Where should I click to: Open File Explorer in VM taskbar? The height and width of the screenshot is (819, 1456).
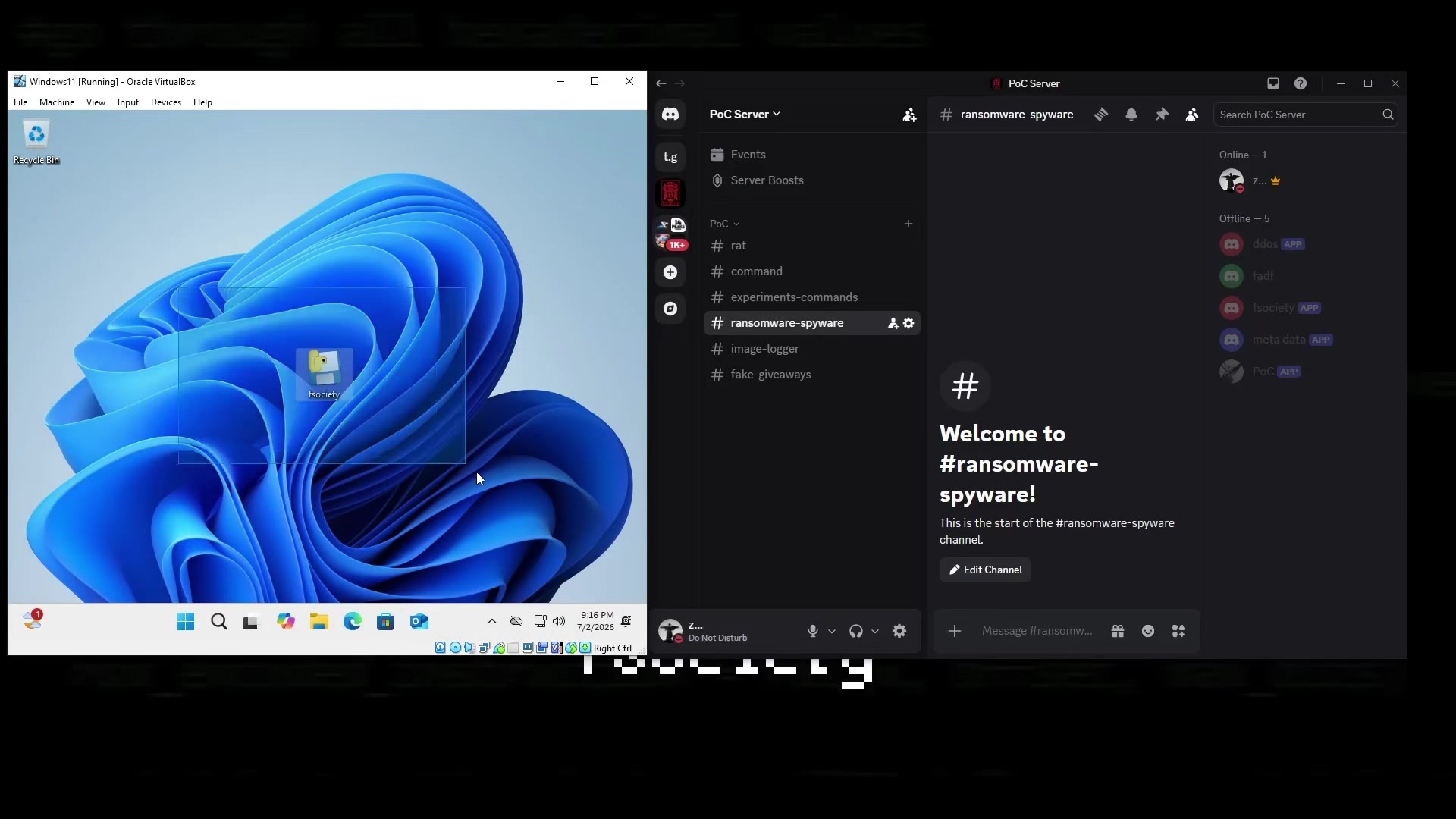(x=319, y=622)
